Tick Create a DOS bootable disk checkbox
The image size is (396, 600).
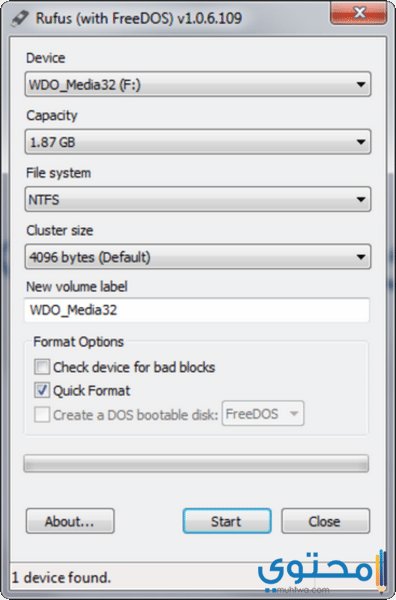42,414
